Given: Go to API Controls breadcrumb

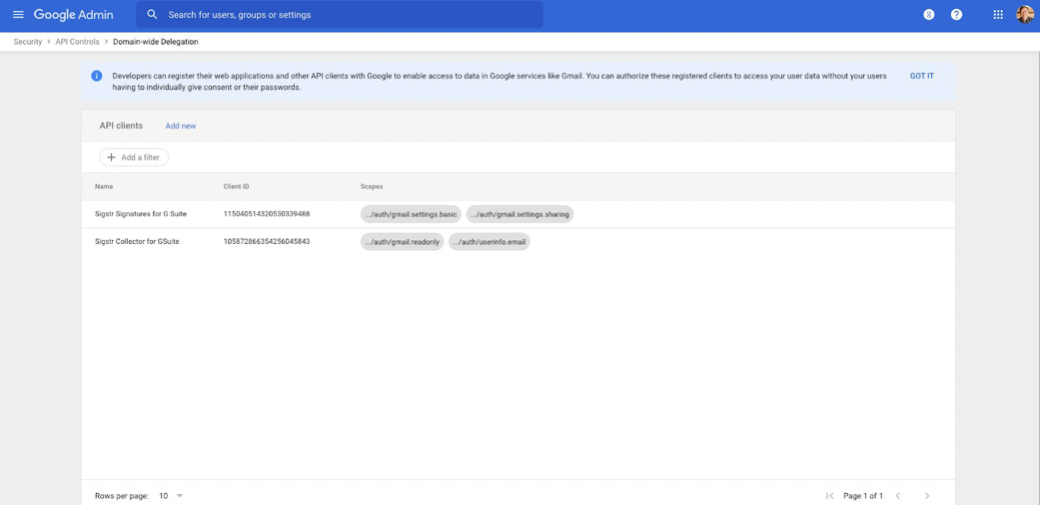Looking at the screenshot, I should pyautogui.click(x=78, y=42).
